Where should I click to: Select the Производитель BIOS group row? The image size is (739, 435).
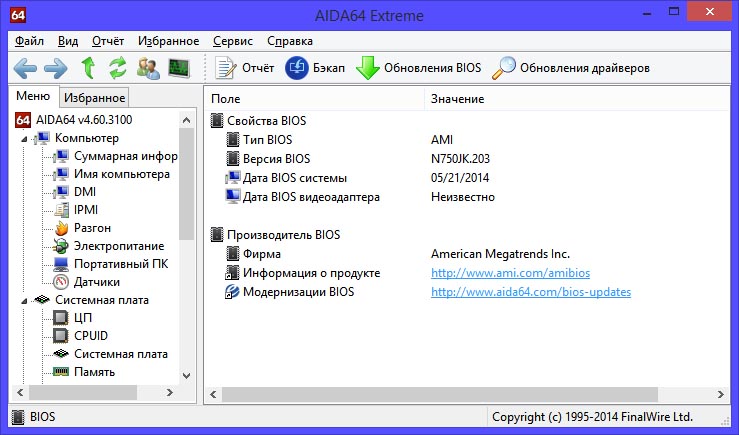(x=275, y=235)
